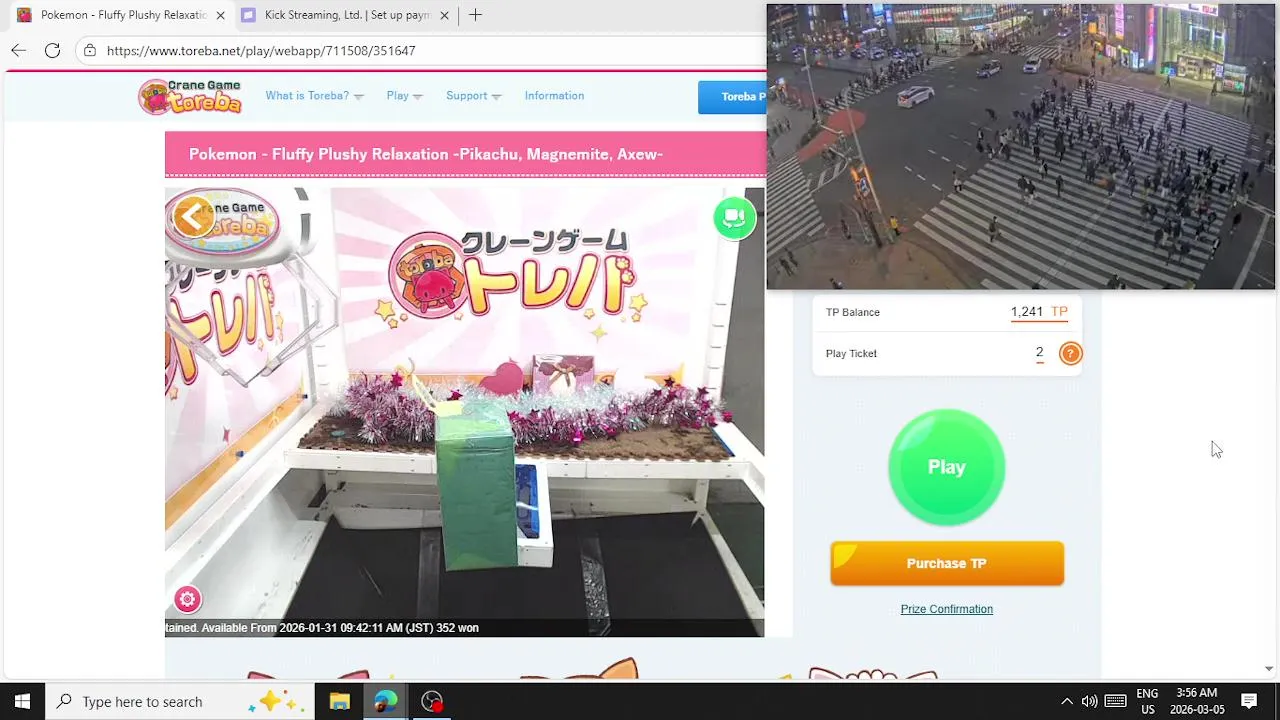Screen dimensions: 1280x720
Task: Open Windows Start menu
Action: tap(22, 701)
